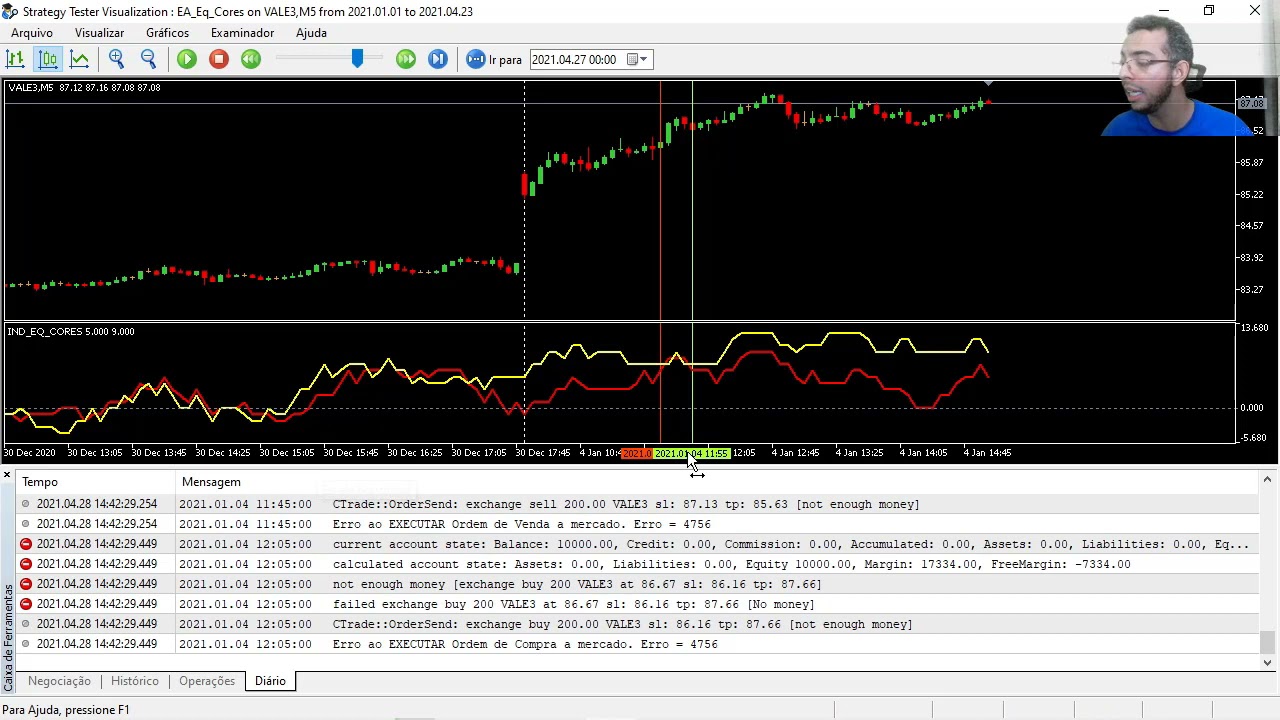Viewport: 1280px width, 720px height.
Task: Click the 87.08 current price label
Action: [1252, 103]
